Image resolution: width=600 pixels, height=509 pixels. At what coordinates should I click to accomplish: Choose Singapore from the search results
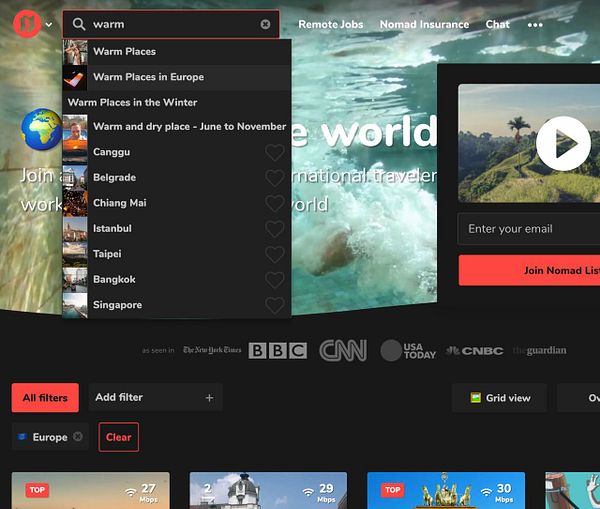[x=176, y=305]
